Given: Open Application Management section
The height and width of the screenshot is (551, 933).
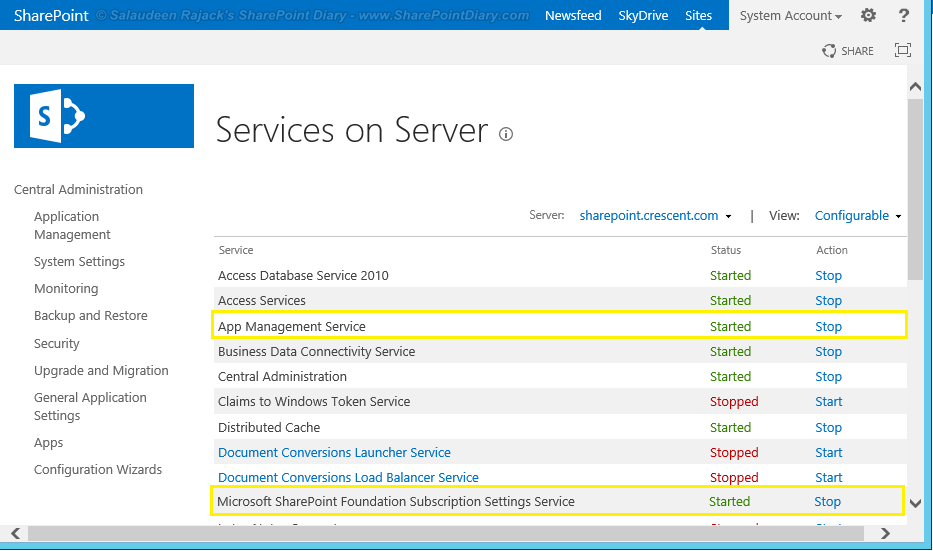Looking at the screenshot, I should [x=72, y=226].
